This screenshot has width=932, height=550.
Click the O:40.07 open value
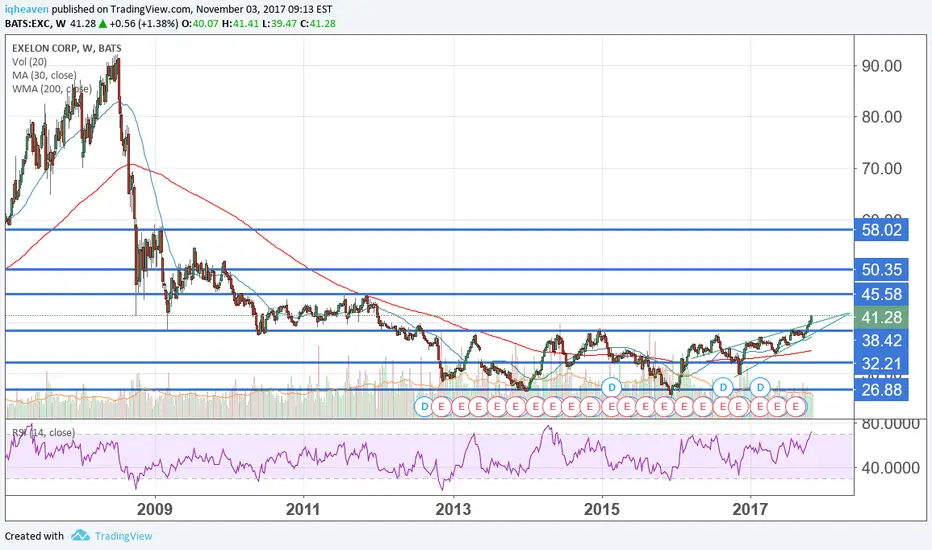pos(200,24)
